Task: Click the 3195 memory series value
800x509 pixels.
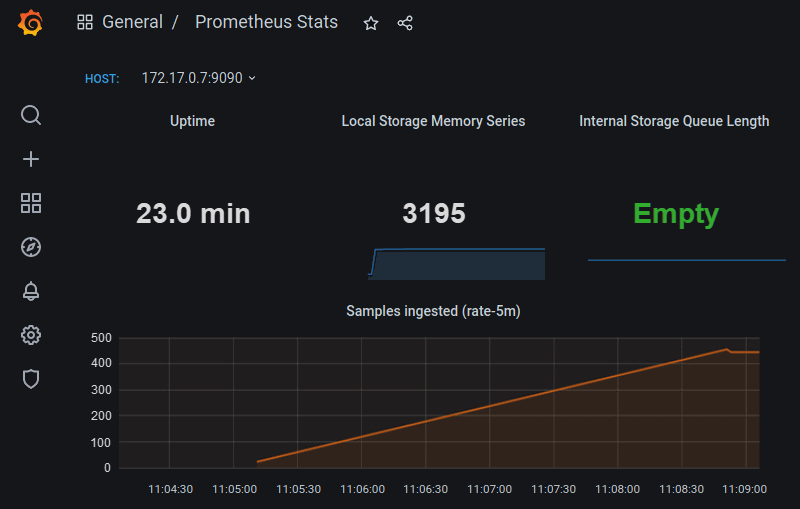Action: click(x=434, y=214)
